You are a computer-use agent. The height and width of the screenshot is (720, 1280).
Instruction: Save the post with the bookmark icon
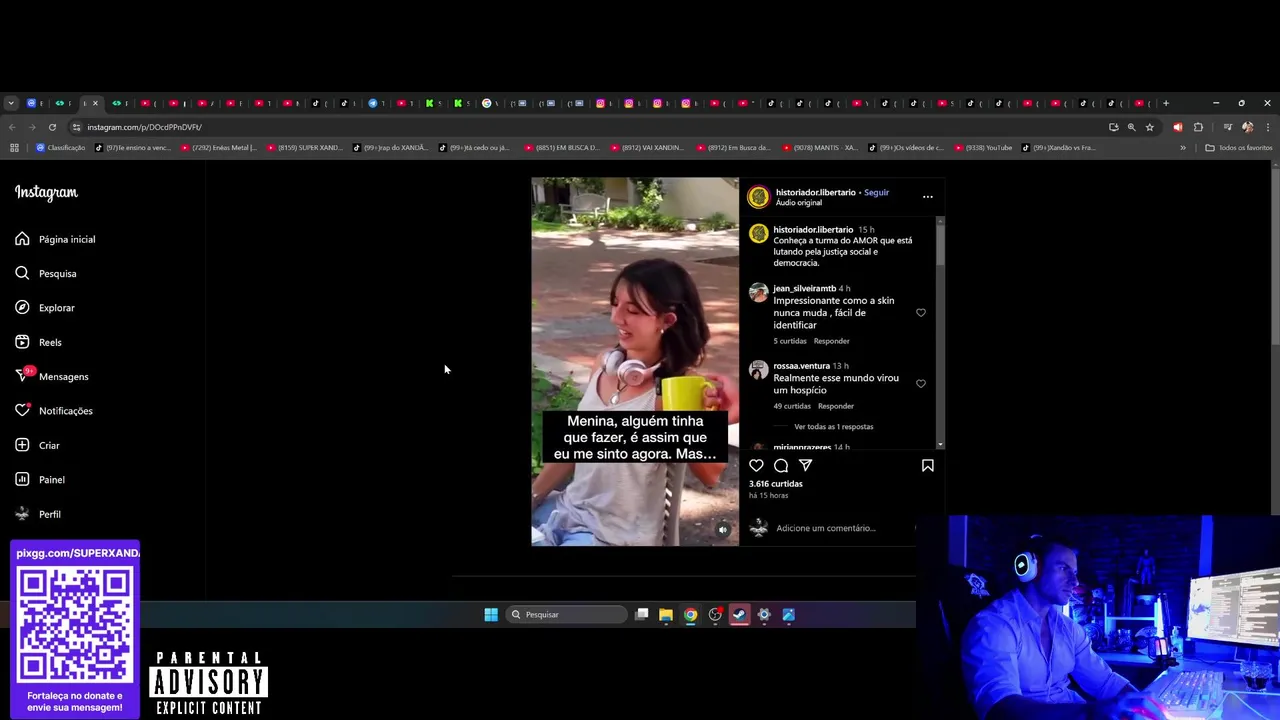(x=927, y=465)
